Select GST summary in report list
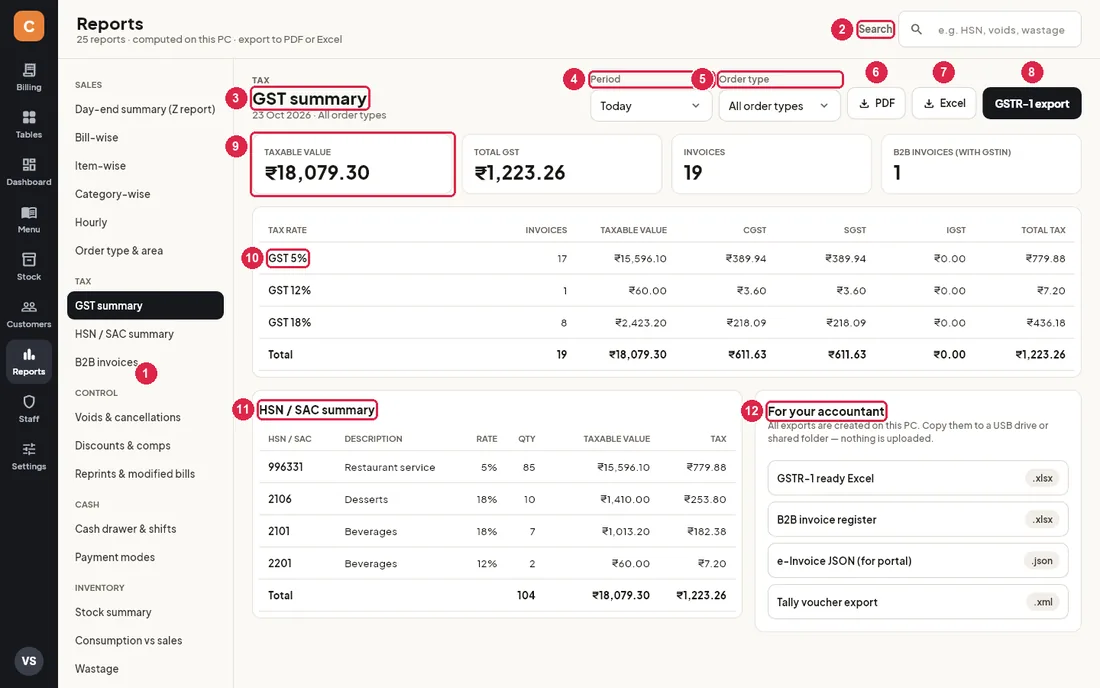1100x688 pixels. pyautogui.click(x=145, y=306)
